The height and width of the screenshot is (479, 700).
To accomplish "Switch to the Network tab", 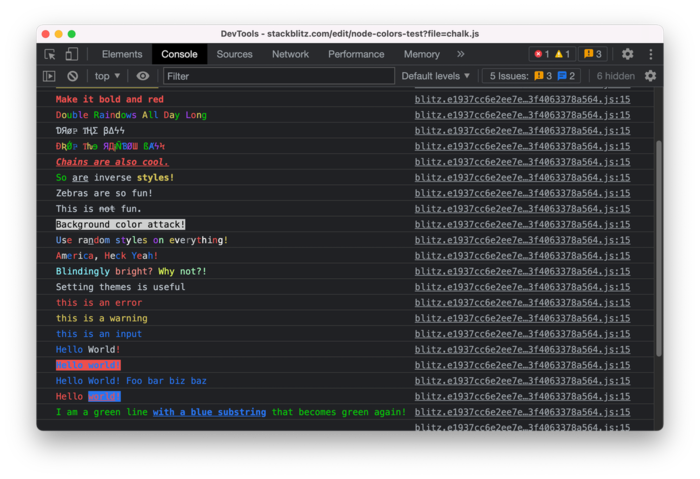I will coord(290,54).
